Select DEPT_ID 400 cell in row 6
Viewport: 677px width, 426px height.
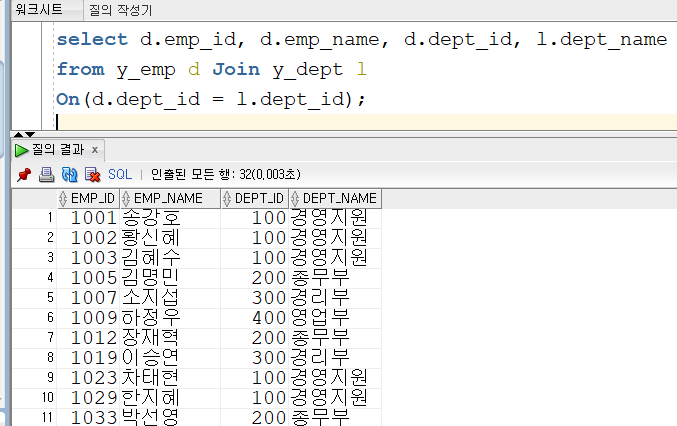point(254,318)
